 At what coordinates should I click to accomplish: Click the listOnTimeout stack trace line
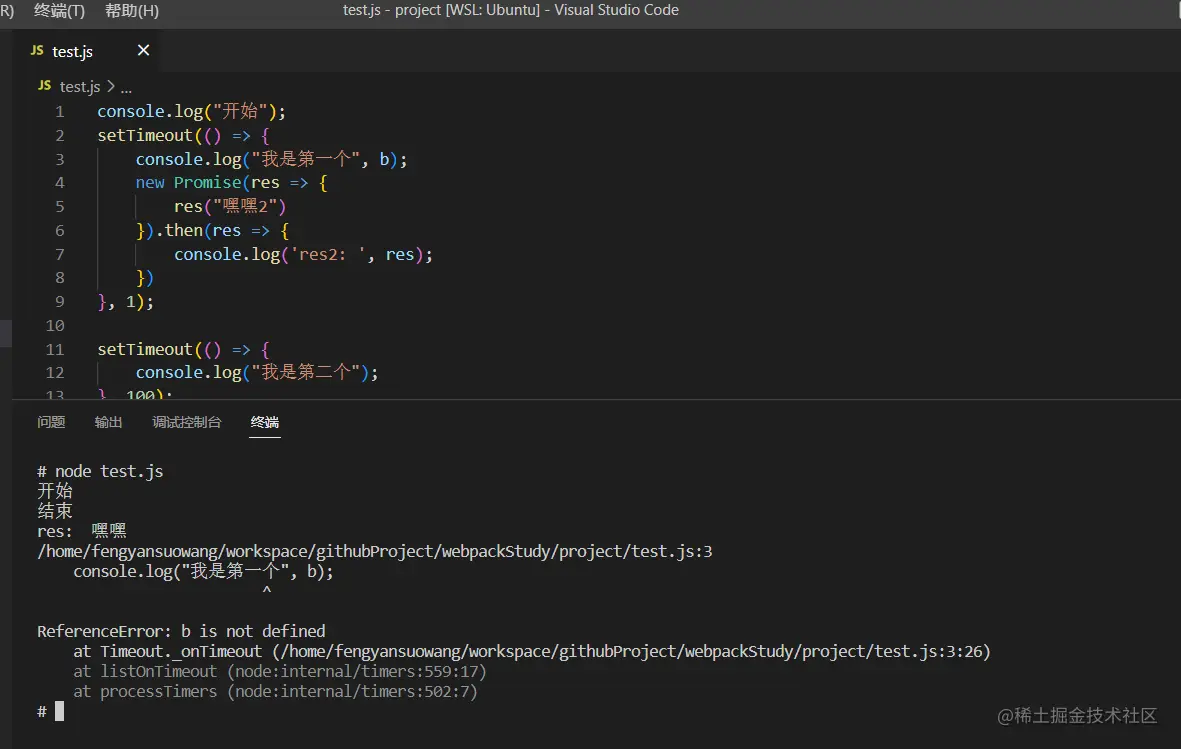[x=279, y=671]
